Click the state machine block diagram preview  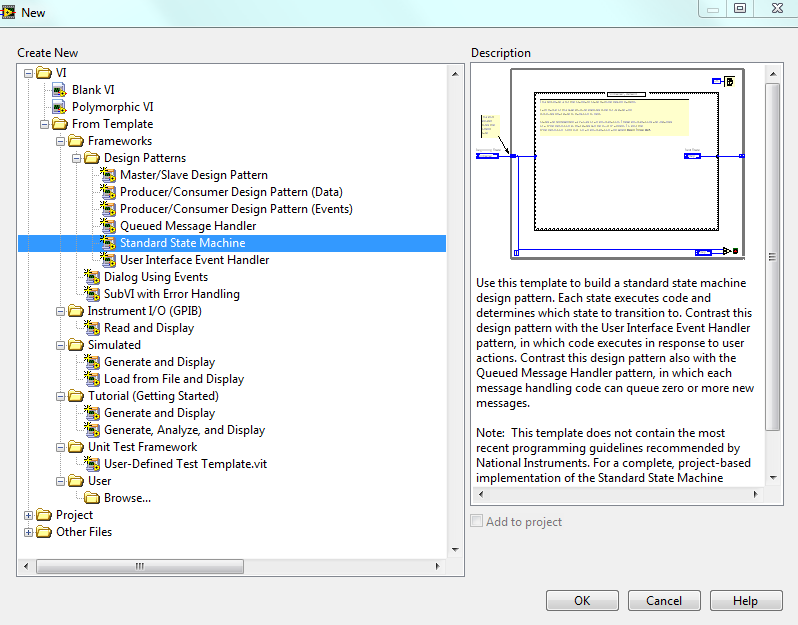(610, 164)
